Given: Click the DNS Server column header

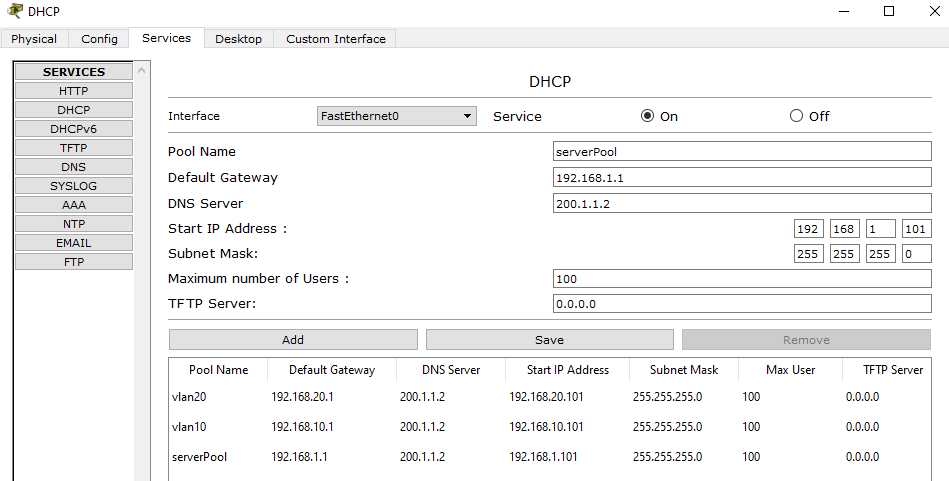Looking at the screenshot, I should (x=451, y=370).
